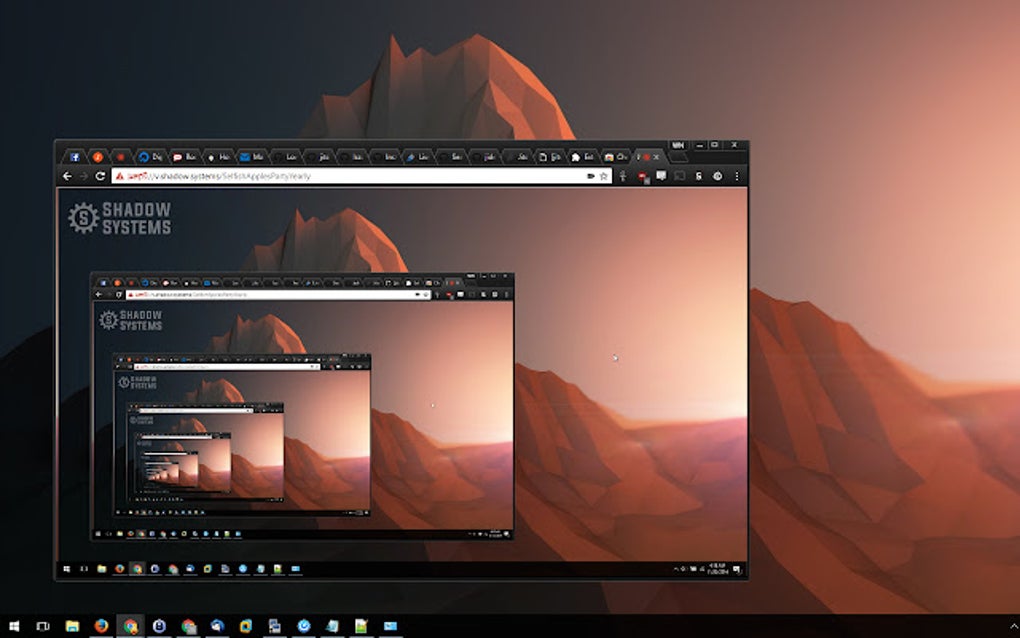This screenshot has height=638, width=1020.
Task: Open File Explorer from the taskbar
Action: tap(70, 624)
